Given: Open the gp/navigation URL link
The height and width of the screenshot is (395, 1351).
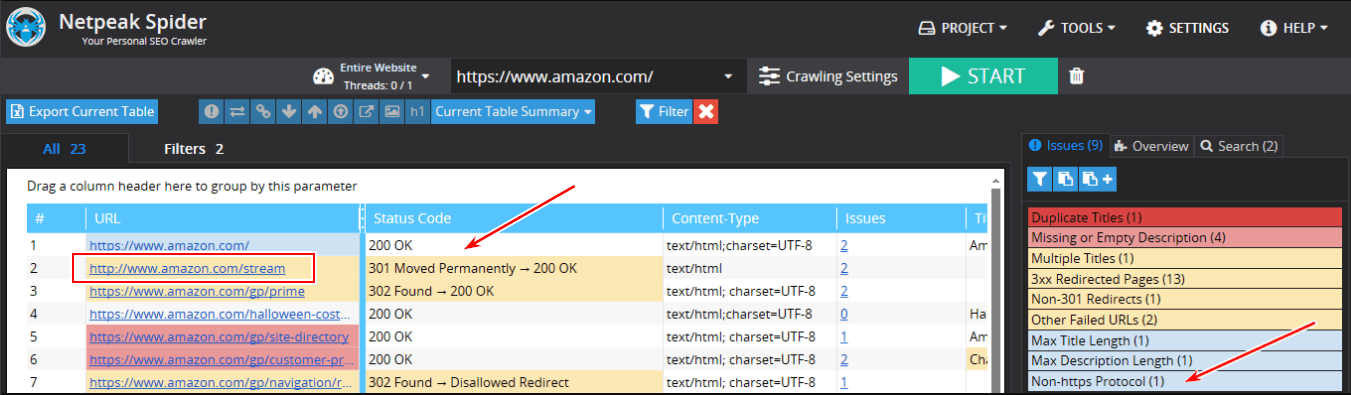Looking at the screenshot, I should click(x=219, y=383).
